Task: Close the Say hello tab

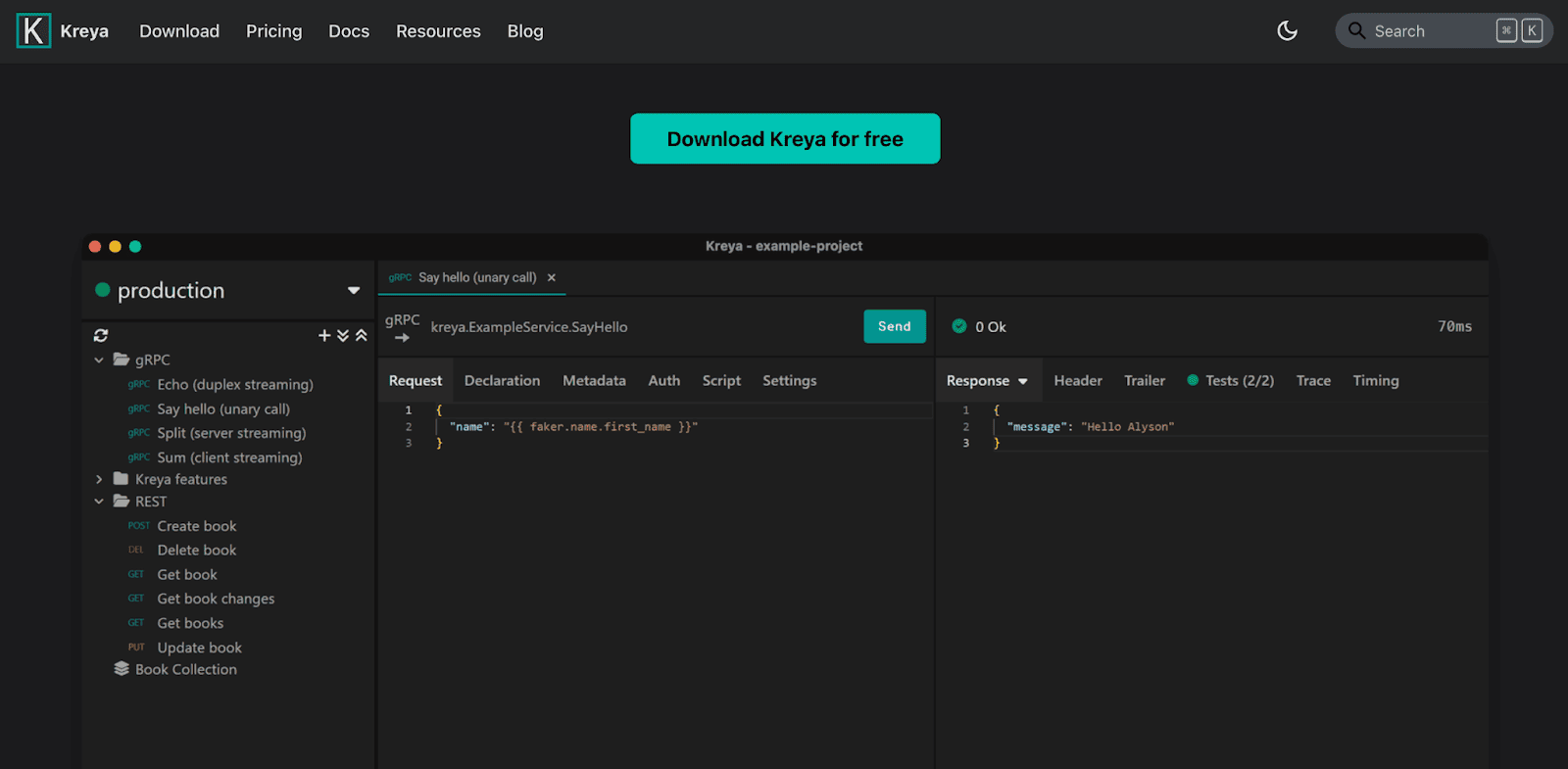Action: (x=552, y=277)
